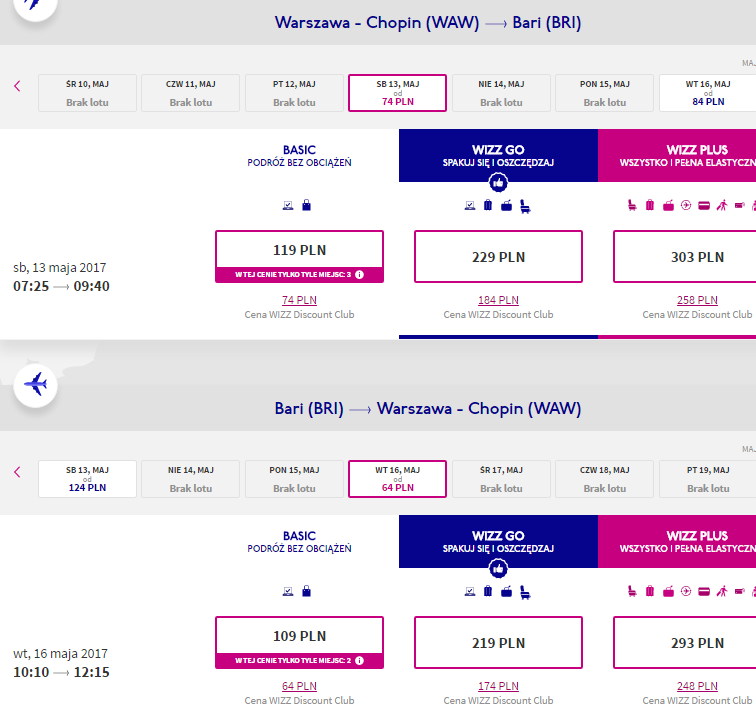
Task: Click pink priority walking icon above 303 PLN
Action: click(x=722, y=206)
